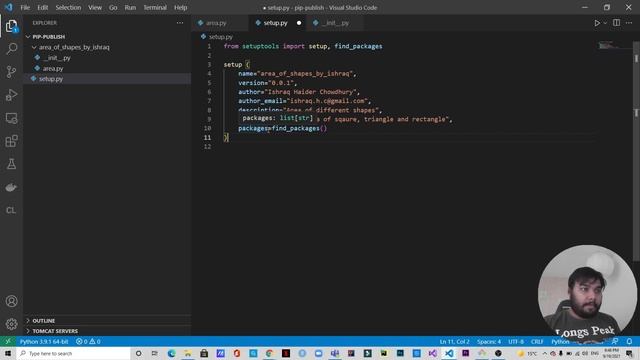Open the Explorer view in activity bar
Viewport: 640px width, 360px height.
[11, 26]
